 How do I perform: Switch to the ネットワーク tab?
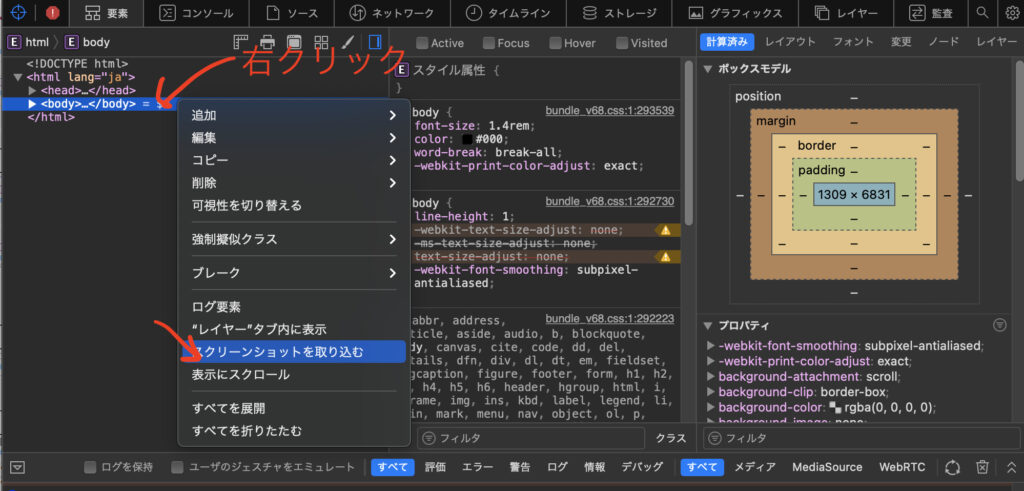coord(392,13)
